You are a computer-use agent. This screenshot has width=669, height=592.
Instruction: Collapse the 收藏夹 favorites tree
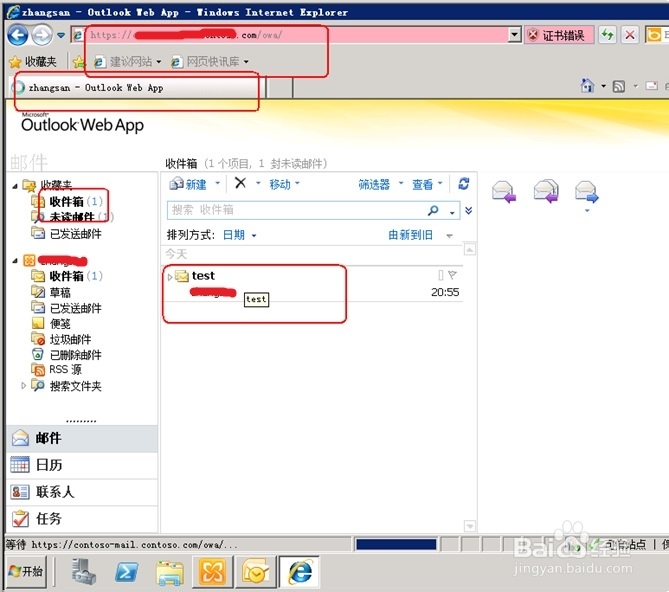(x=15, y=186)
